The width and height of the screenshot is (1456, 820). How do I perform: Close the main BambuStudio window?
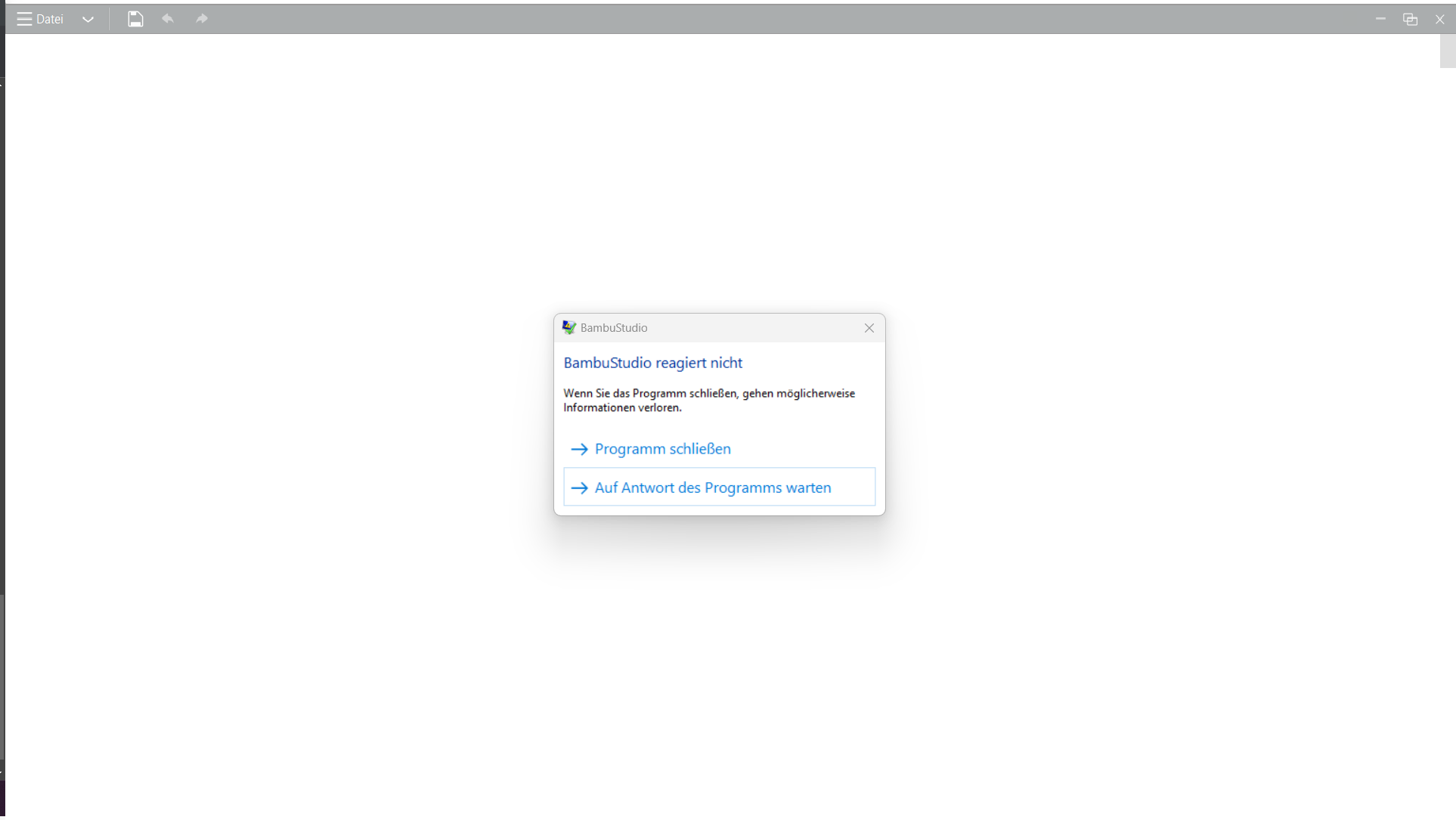click(x=1441, y=19)
